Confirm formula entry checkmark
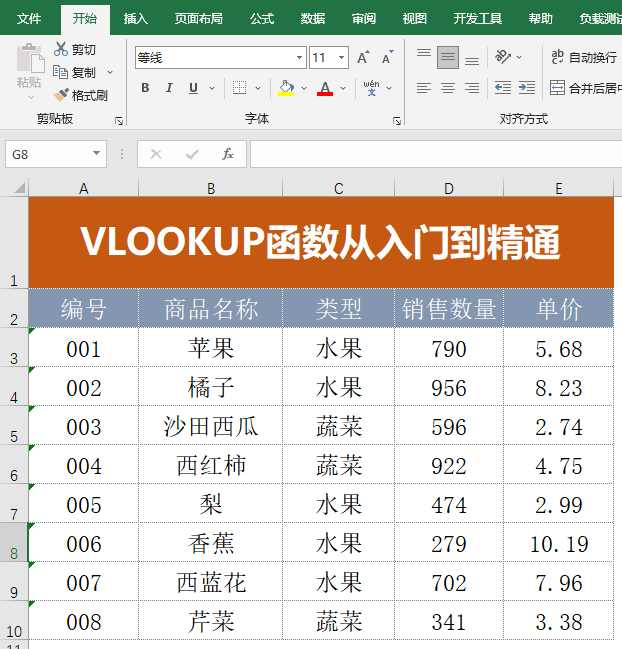Viewport: 622px width, 649px height. tap(192, 154)
